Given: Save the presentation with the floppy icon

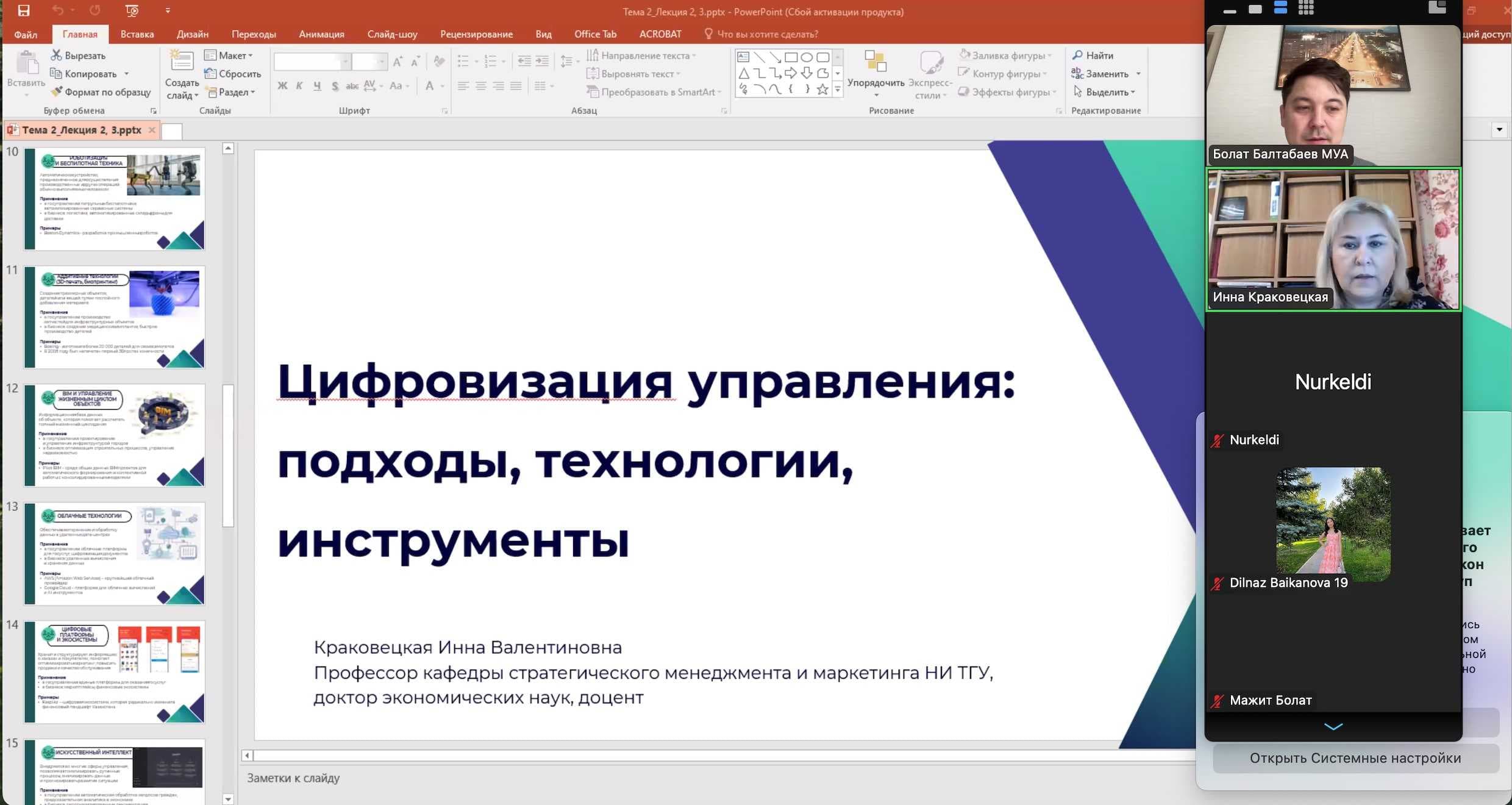Looking at the screenshot, I should click(24, 10).
